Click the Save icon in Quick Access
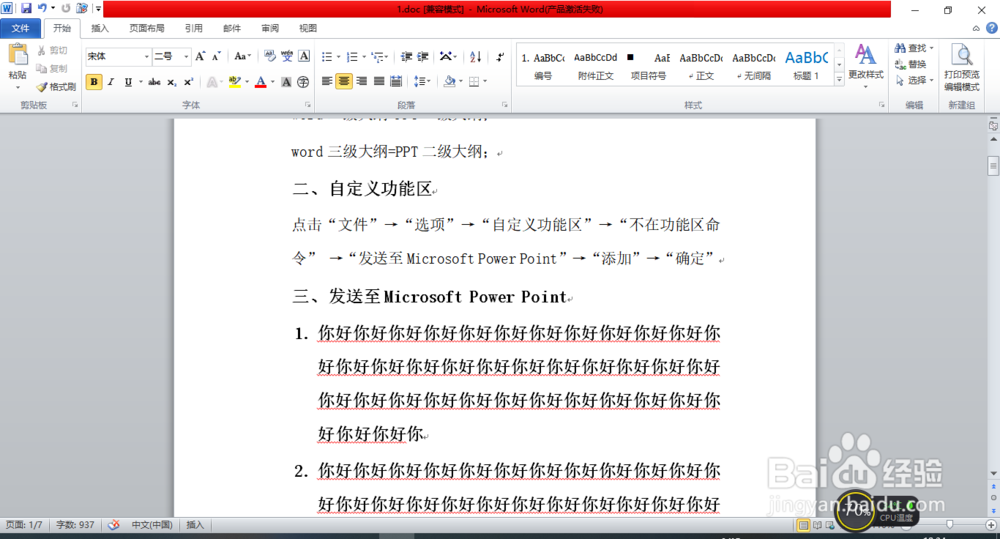Viewport: 1000px width, 539px height. [x=26, y=8]
